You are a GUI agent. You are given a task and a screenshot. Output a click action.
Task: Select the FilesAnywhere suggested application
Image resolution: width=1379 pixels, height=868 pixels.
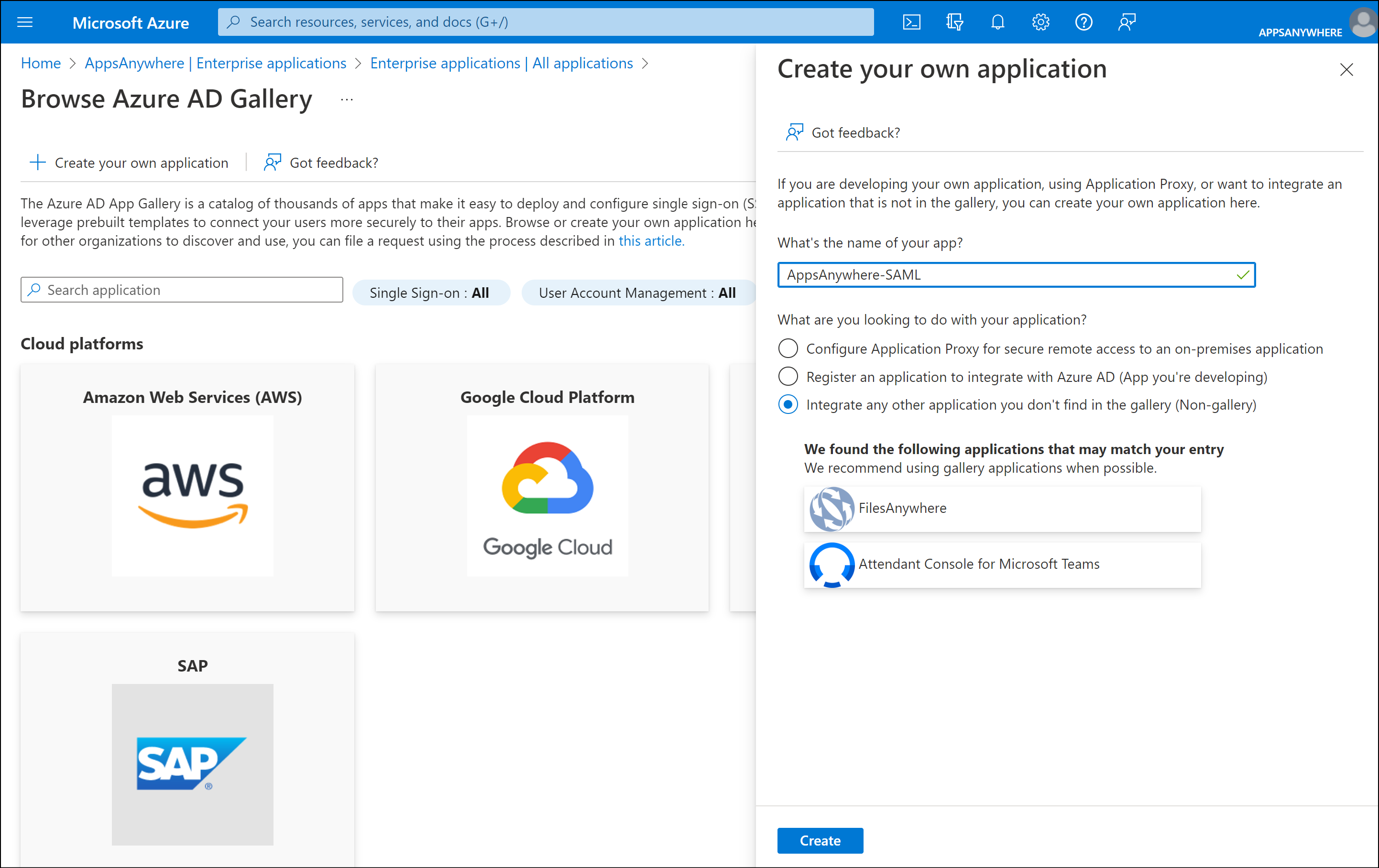tap(1002, 509)
